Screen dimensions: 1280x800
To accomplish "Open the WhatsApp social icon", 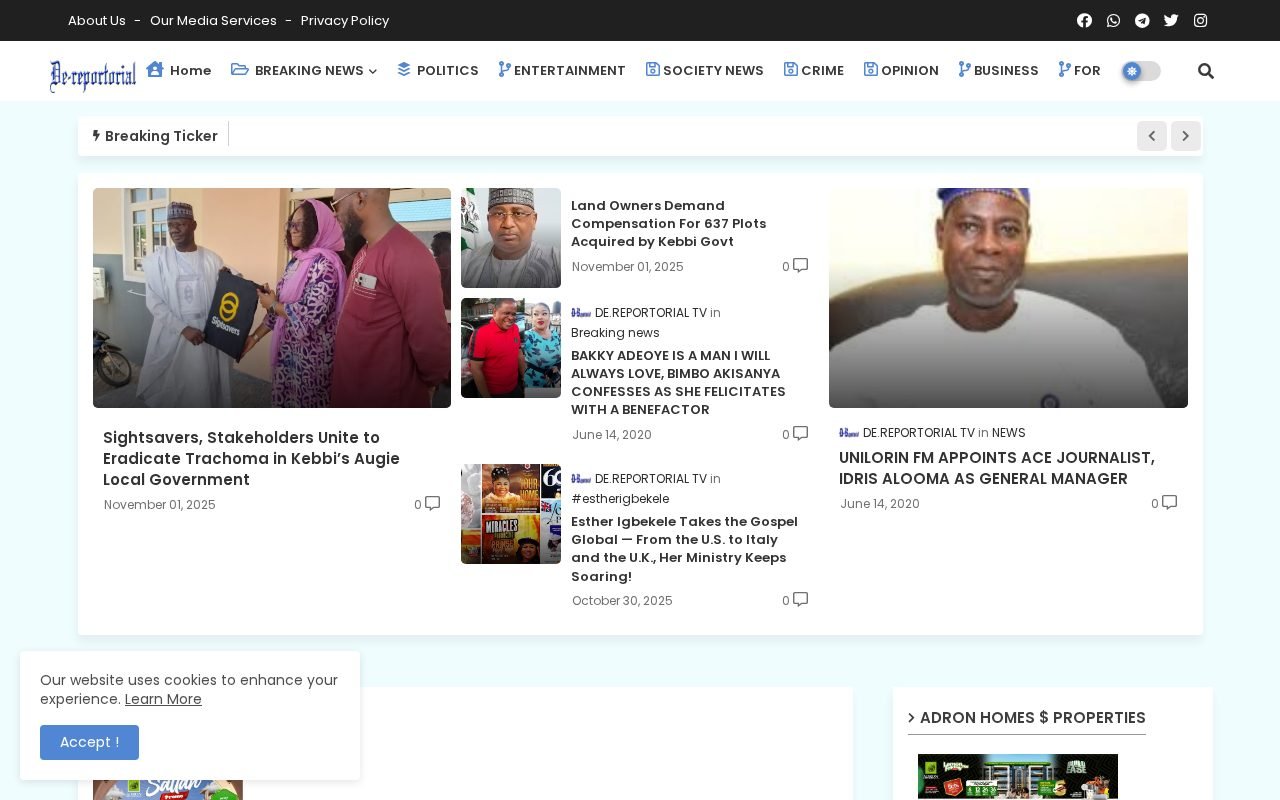I will click(x=1113, y=20).
